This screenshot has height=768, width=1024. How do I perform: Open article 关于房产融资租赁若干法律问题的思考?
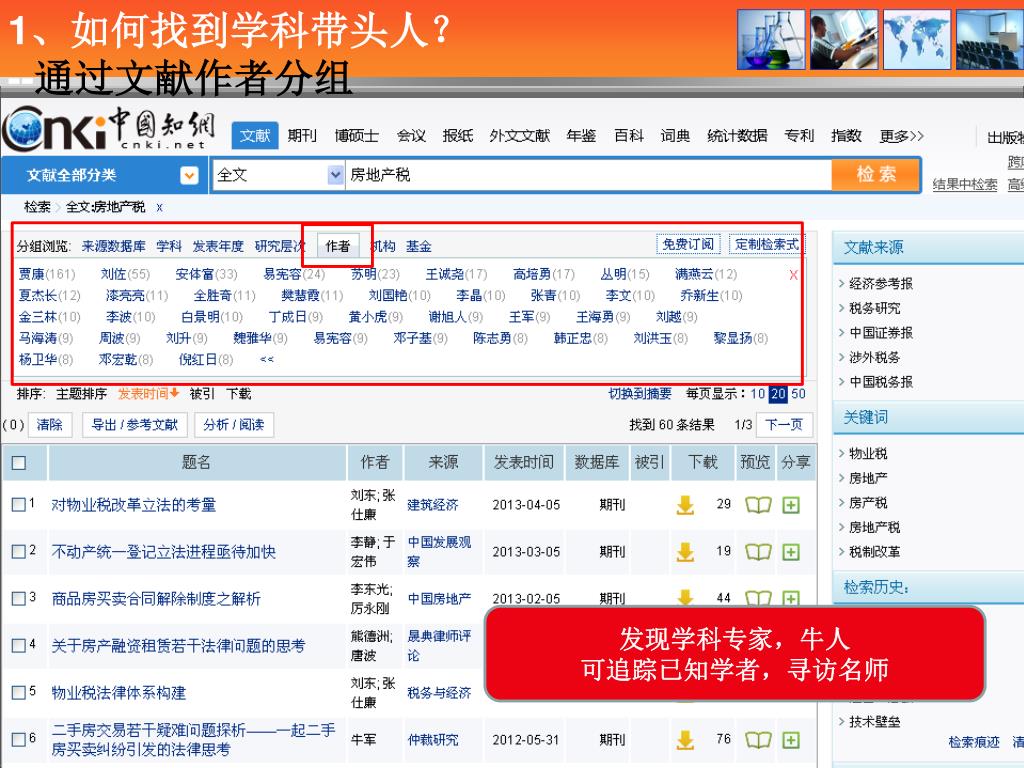point(178,646)
